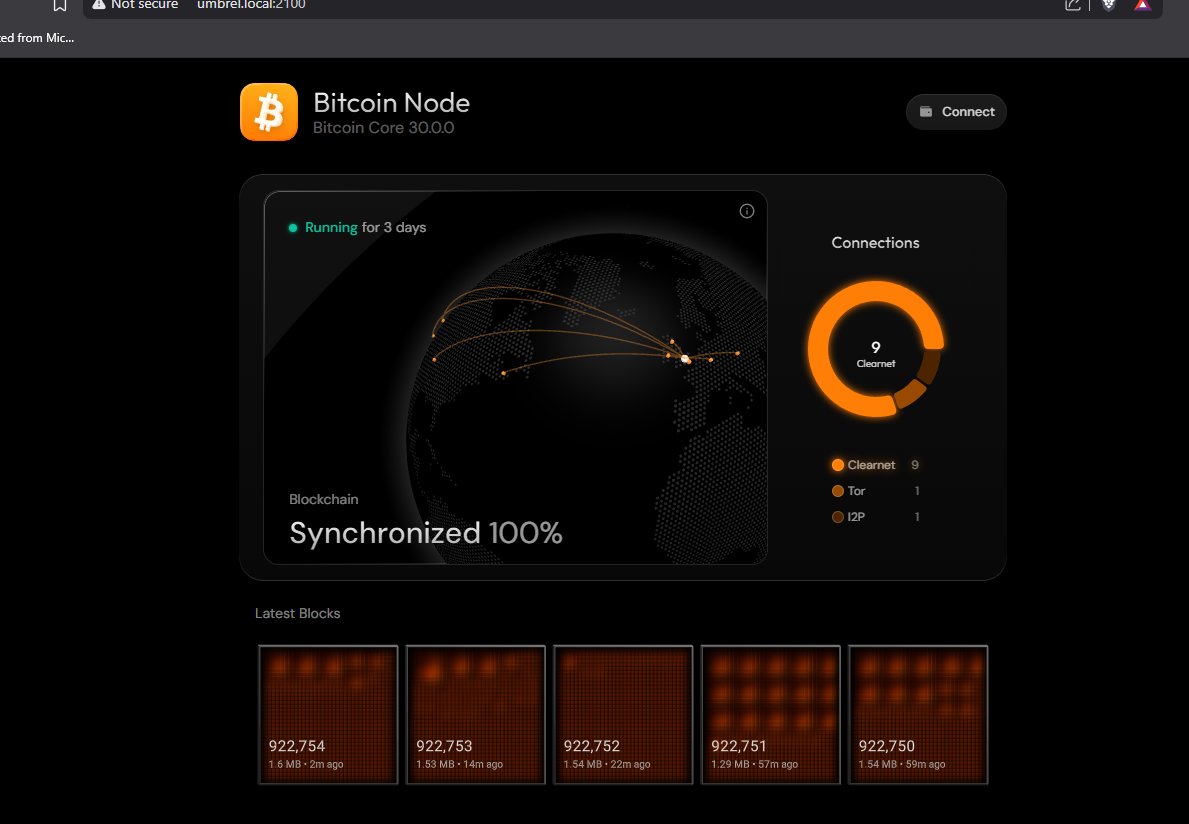The width and height of the screenshot is (1189, 824).
Task: Click the orange Bitcoin Node app logo
Action: point(269,112)
